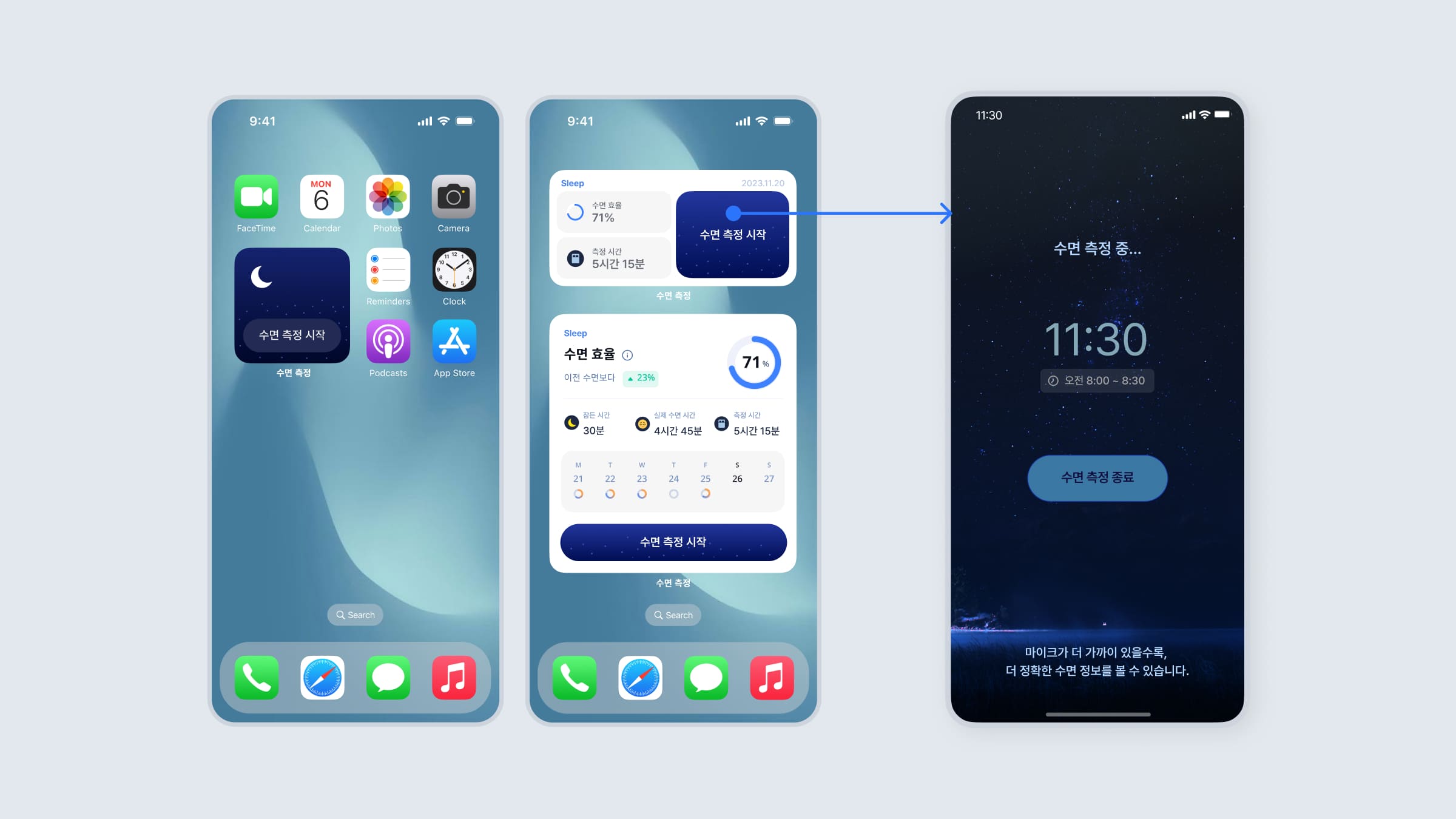The width and height of the screenshot is (1456, 819).
Task: Tap 수면 측정 종료 button on lock screen
Action: tap(1096, 477)
